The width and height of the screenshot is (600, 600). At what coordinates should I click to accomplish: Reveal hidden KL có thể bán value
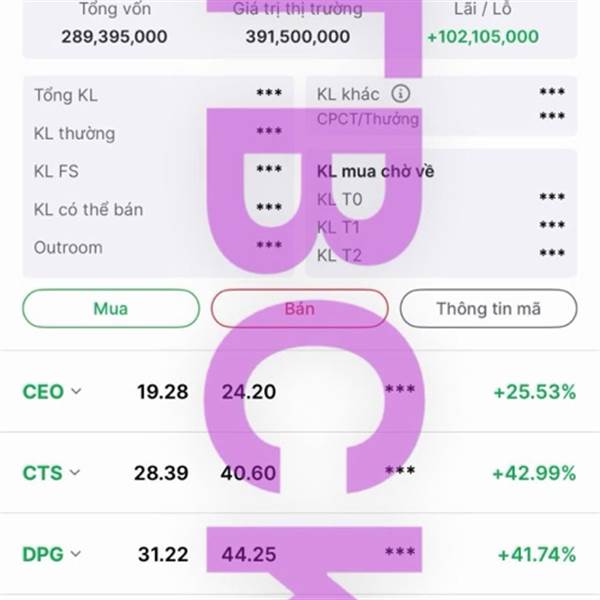[x=269, y=207]
